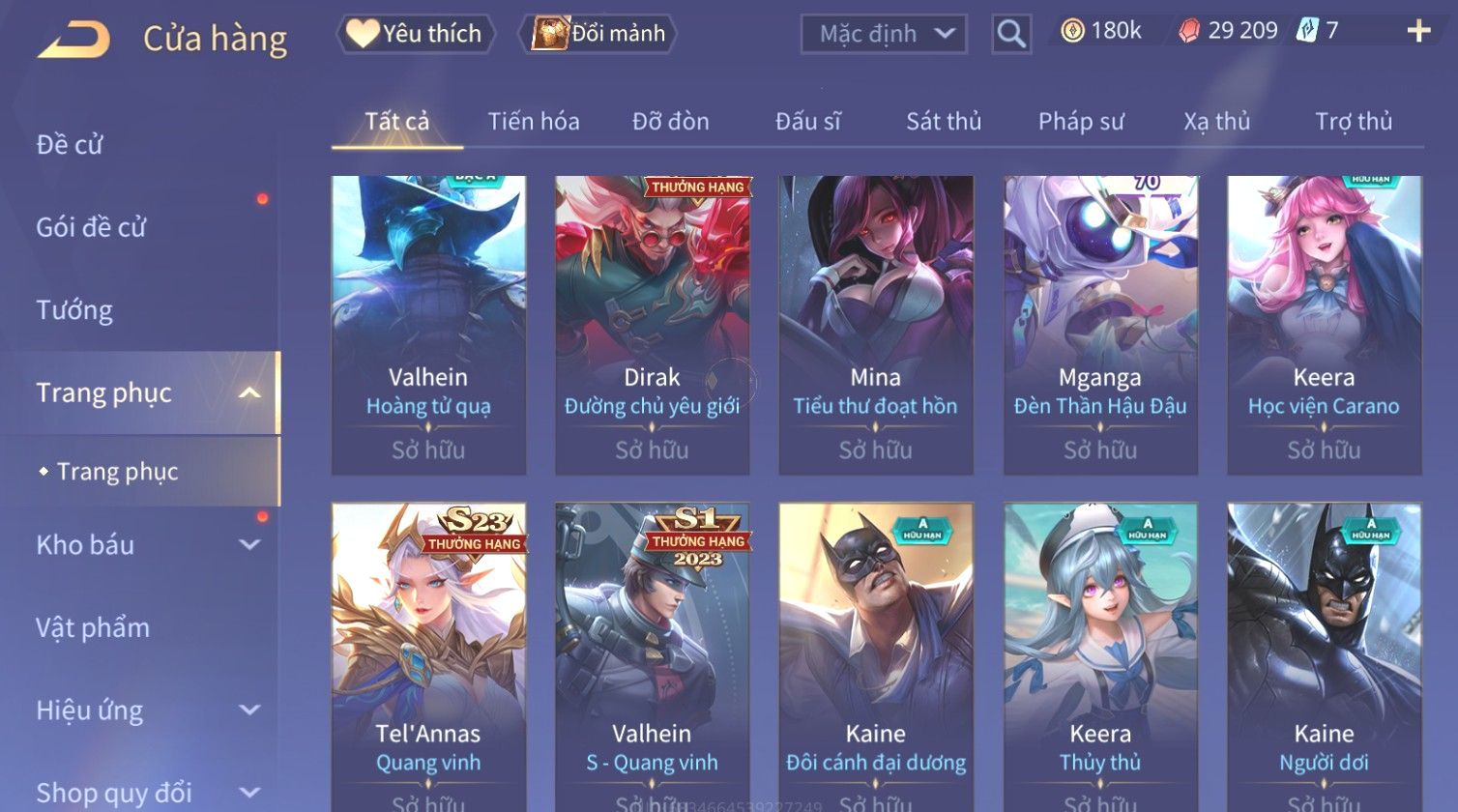Tap the plus icon to add currency
This screenshot has height=812, width=1458.
click(1418, 32)
